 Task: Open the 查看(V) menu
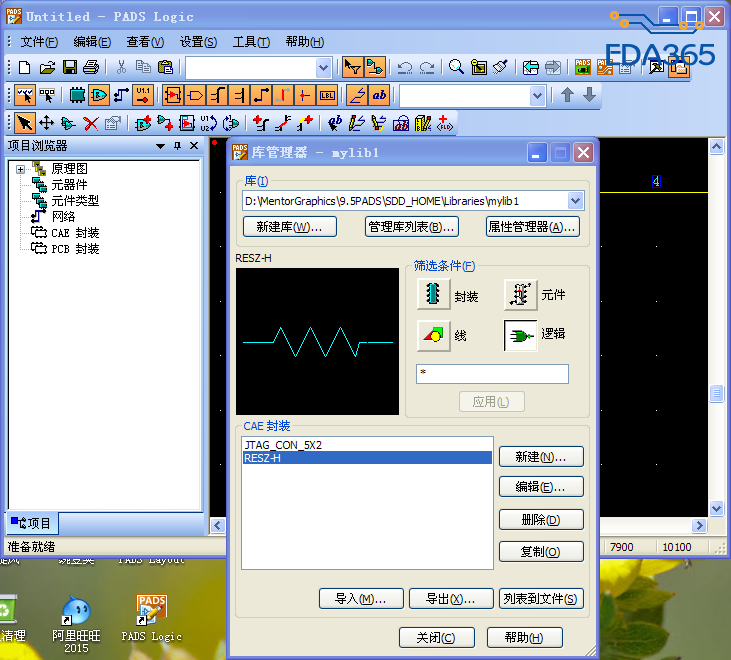point(145,42)
